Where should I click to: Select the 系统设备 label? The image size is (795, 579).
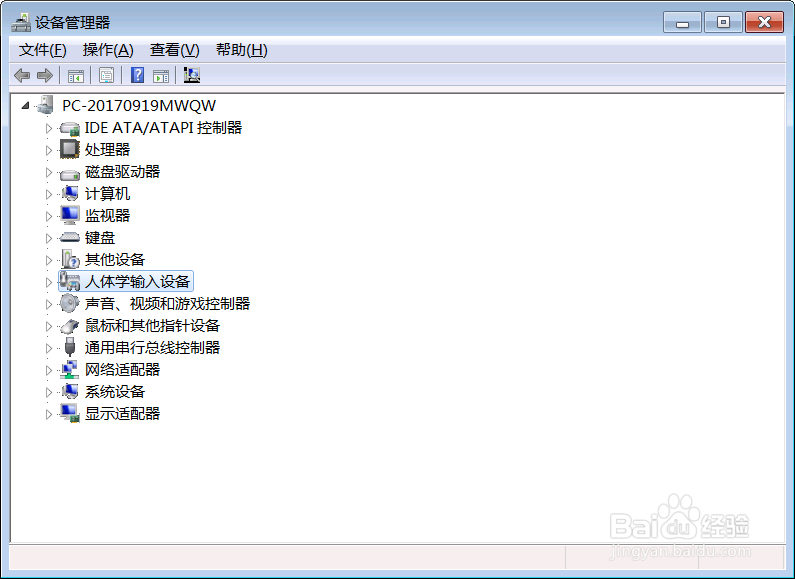pyautogui.click(x=115, y=391)
